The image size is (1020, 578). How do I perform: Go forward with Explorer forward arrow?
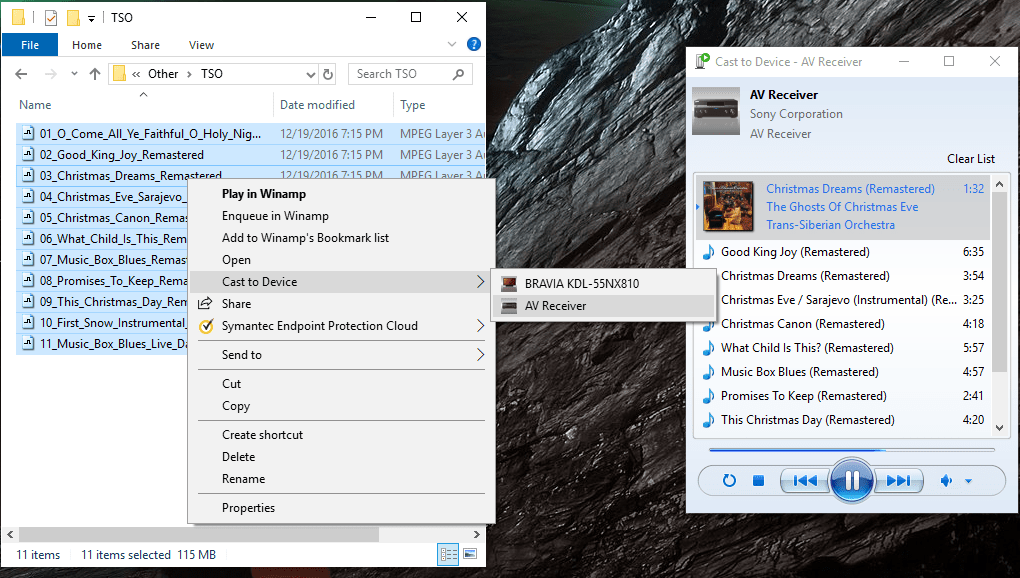[x=51, y=74]
